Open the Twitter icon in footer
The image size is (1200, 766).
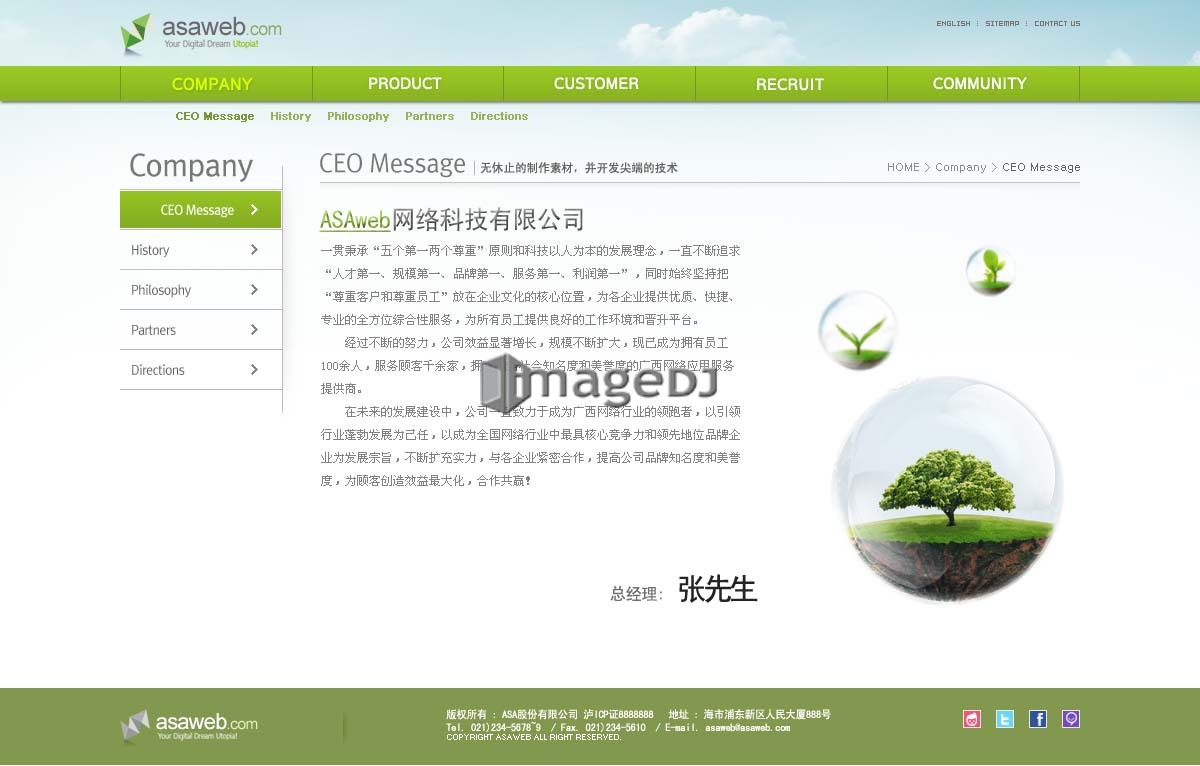pos(1005,719)
